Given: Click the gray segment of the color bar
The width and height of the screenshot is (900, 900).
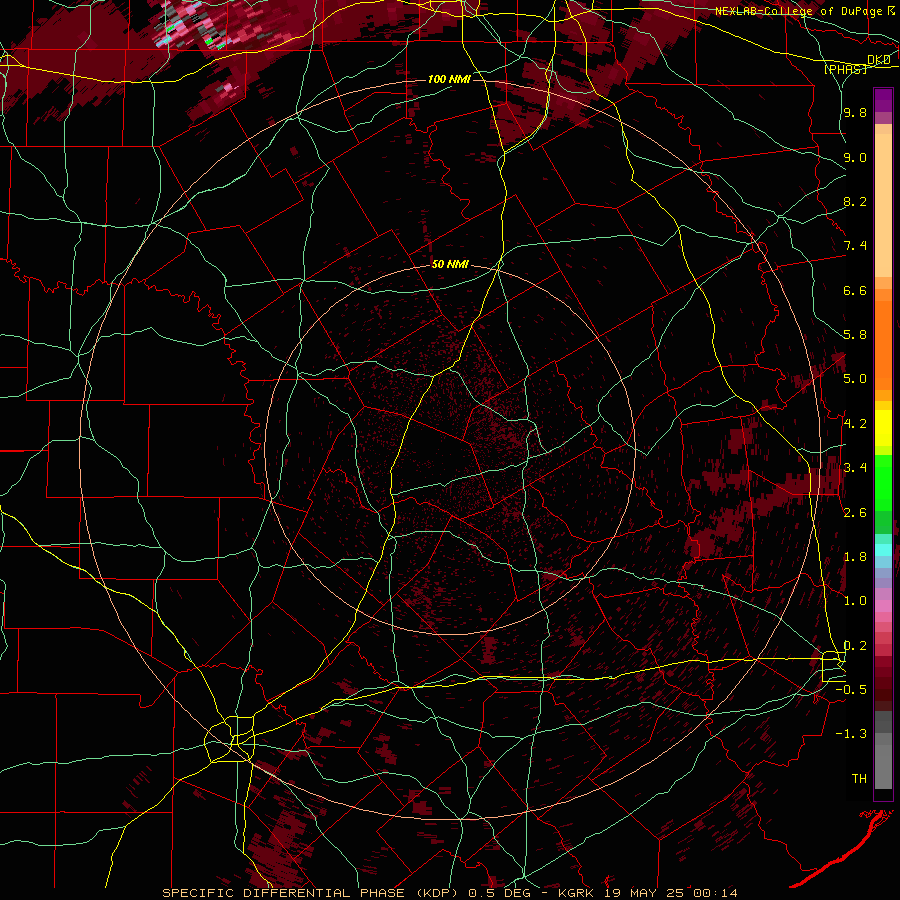Looking at the screenshot, I should pos(883,749).
